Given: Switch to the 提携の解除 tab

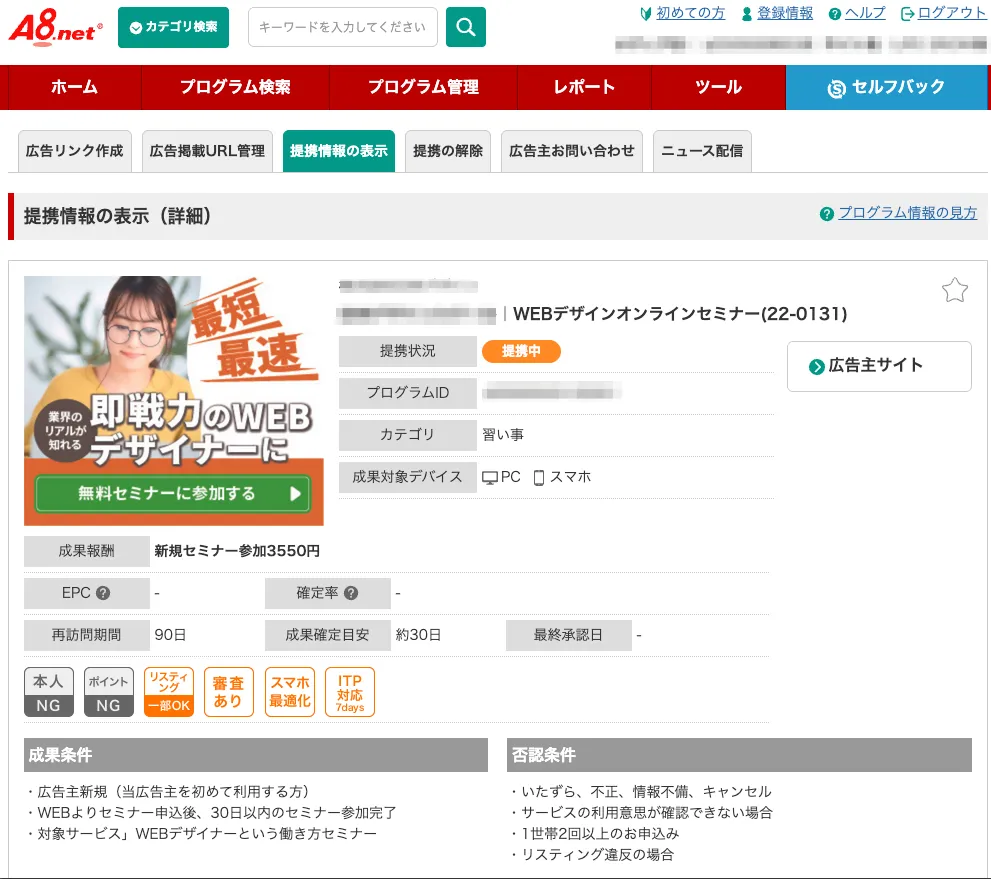Looking at the screenshot, I should click(x=447, y=151).
